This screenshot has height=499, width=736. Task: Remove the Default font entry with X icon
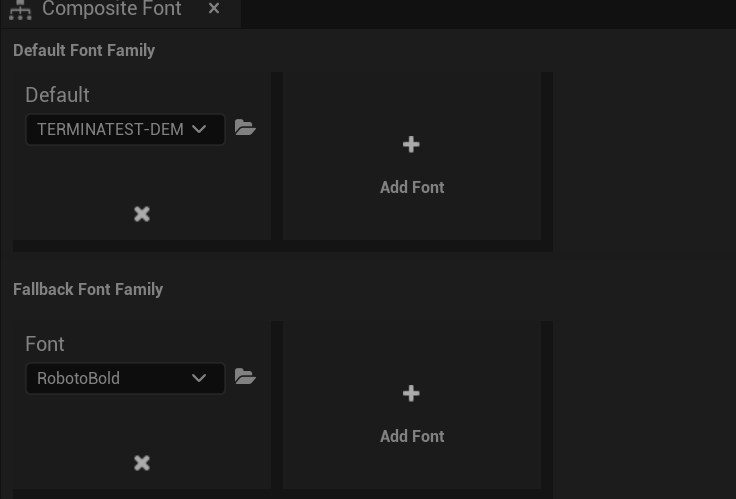(x=142, y=214)
